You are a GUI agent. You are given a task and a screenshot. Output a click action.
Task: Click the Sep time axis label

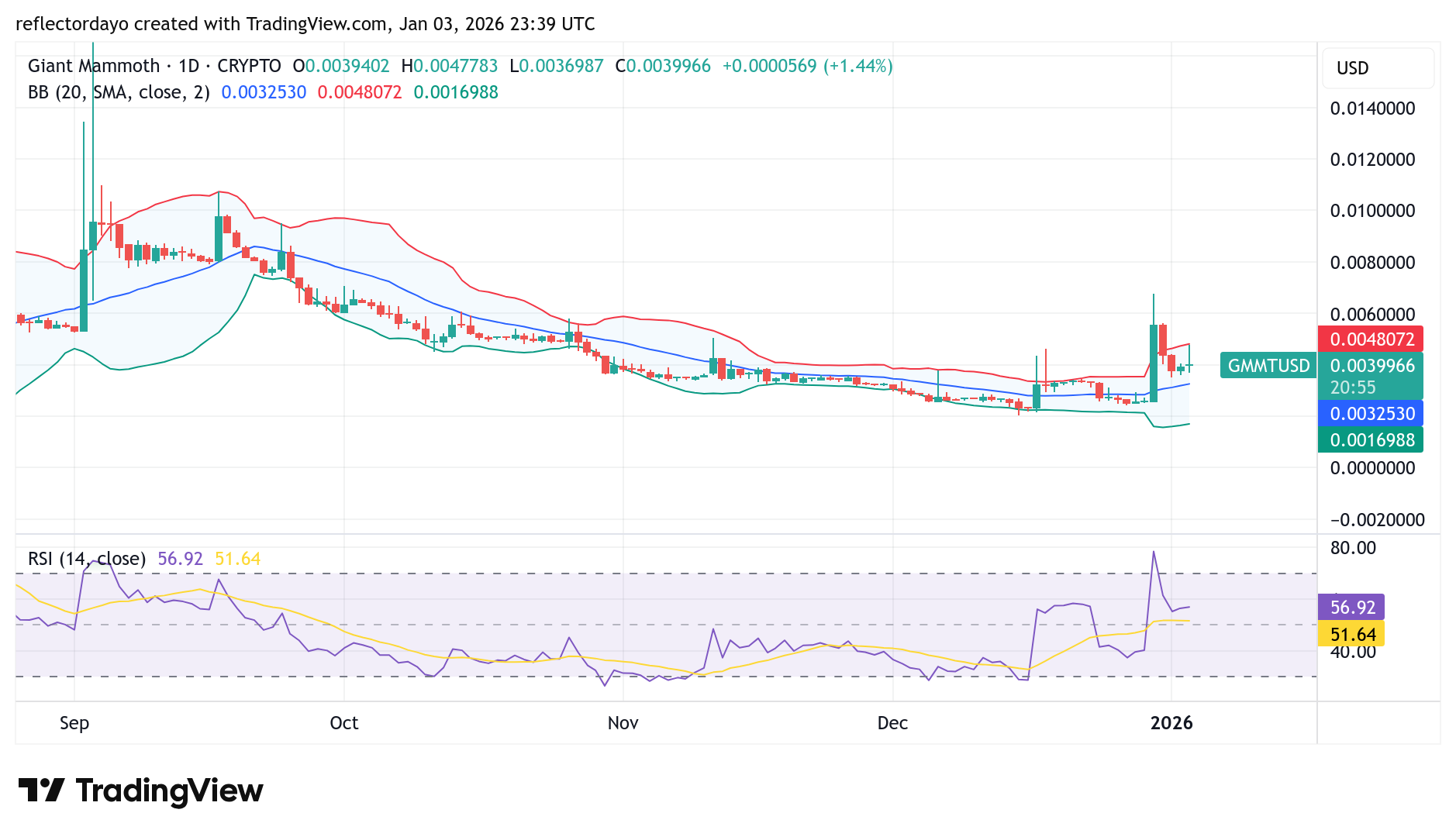74,723
